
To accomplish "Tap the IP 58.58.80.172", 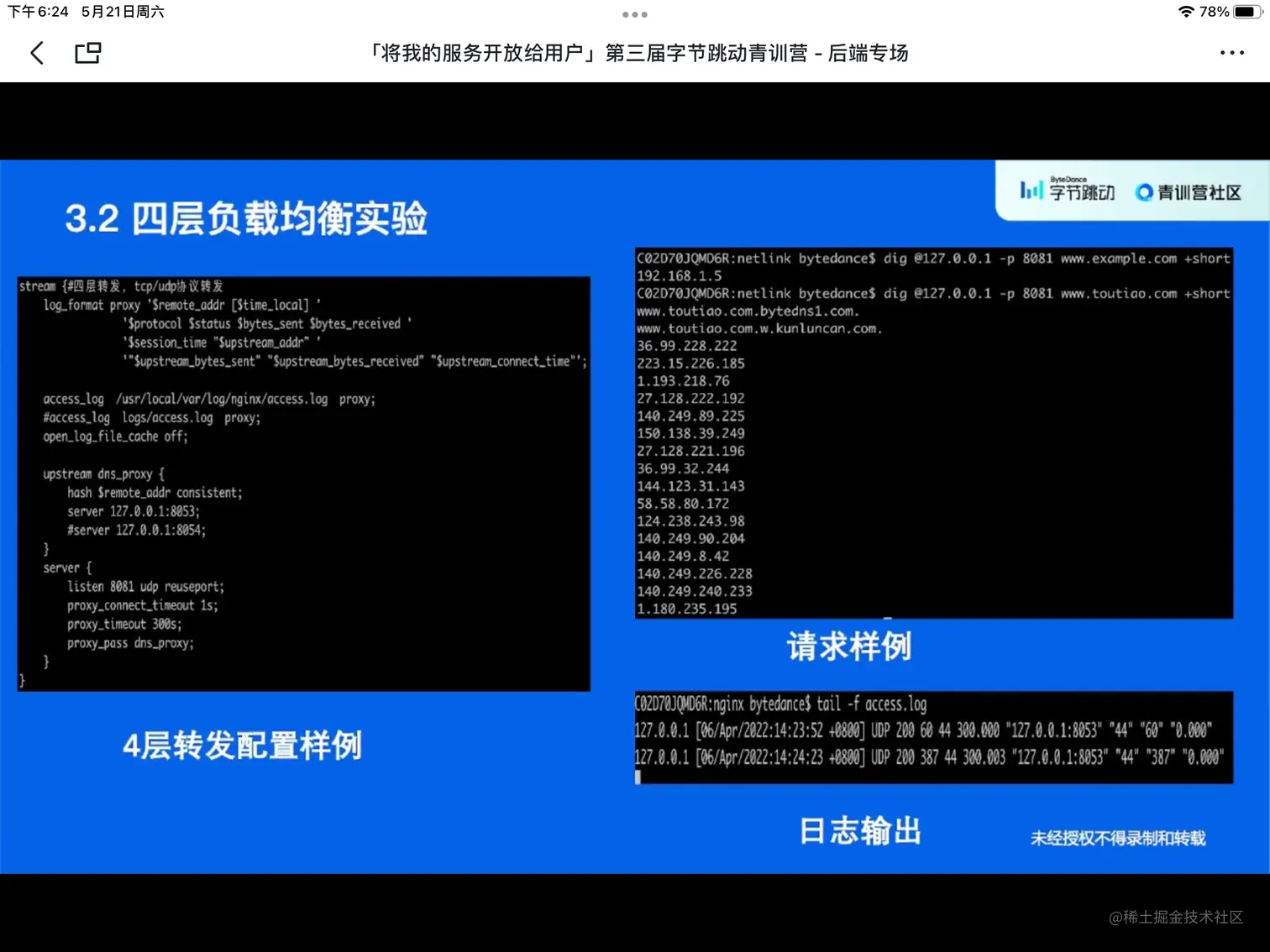I will pos(683,504).
